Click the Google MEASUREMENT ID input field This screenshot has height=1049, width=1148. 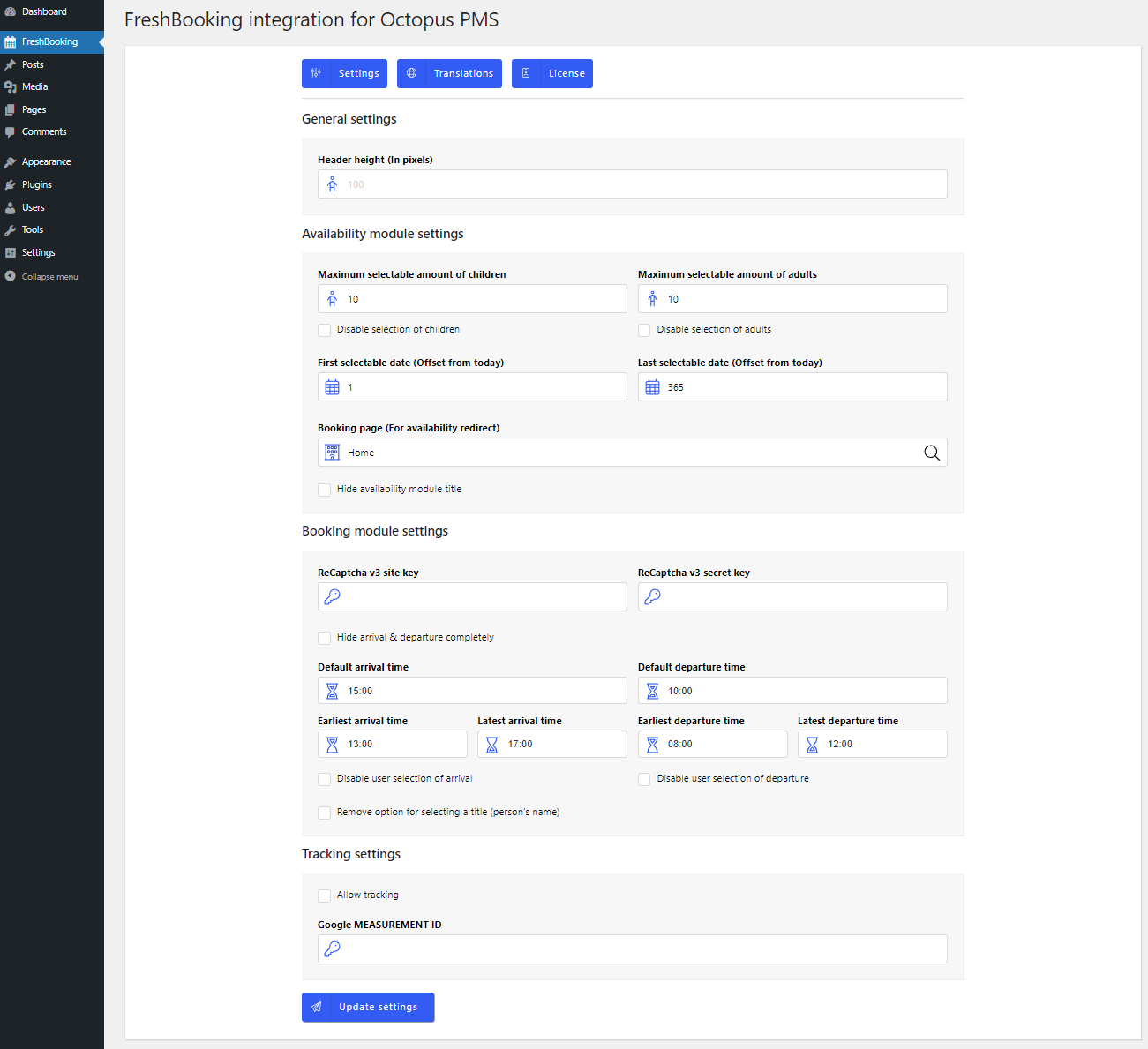click(632, 948)
